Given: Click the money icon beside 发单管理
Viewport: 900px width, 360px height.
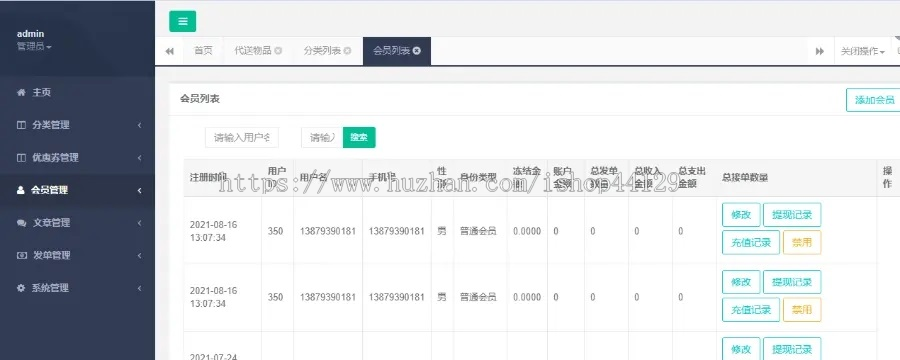Looking at the screenshot, I should click(x=21, y=256).
